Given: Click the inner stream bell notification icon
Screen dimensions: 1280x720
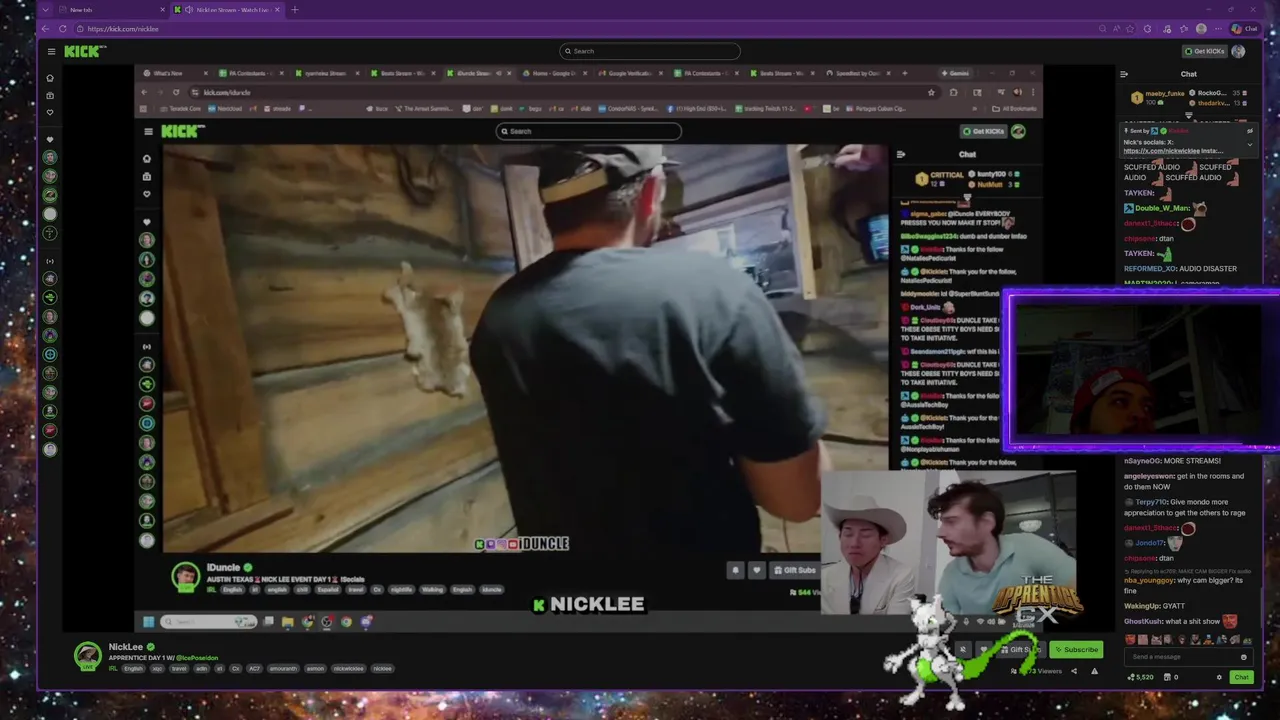Looking at the screenshot, I should click(736, 570).
